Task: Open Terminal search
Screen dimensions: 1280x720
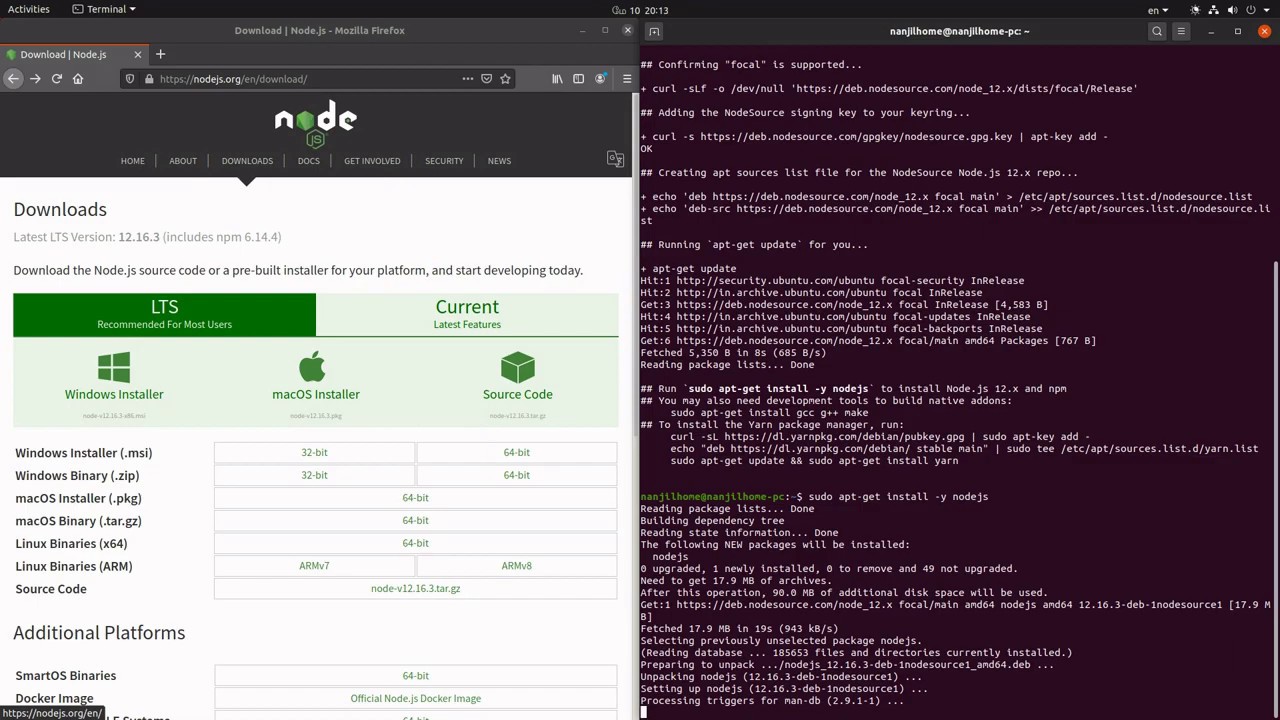Action: pyautogui.click(x=1157, y=31)
